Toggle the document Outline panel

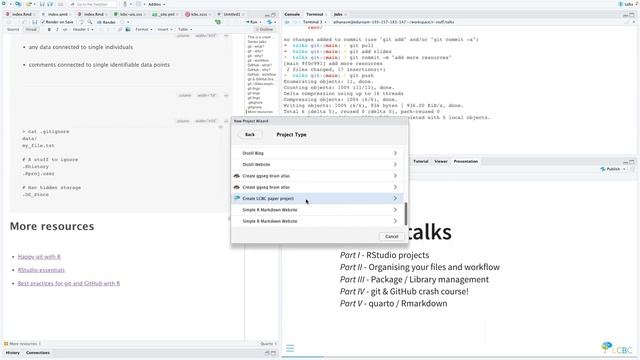264,29
